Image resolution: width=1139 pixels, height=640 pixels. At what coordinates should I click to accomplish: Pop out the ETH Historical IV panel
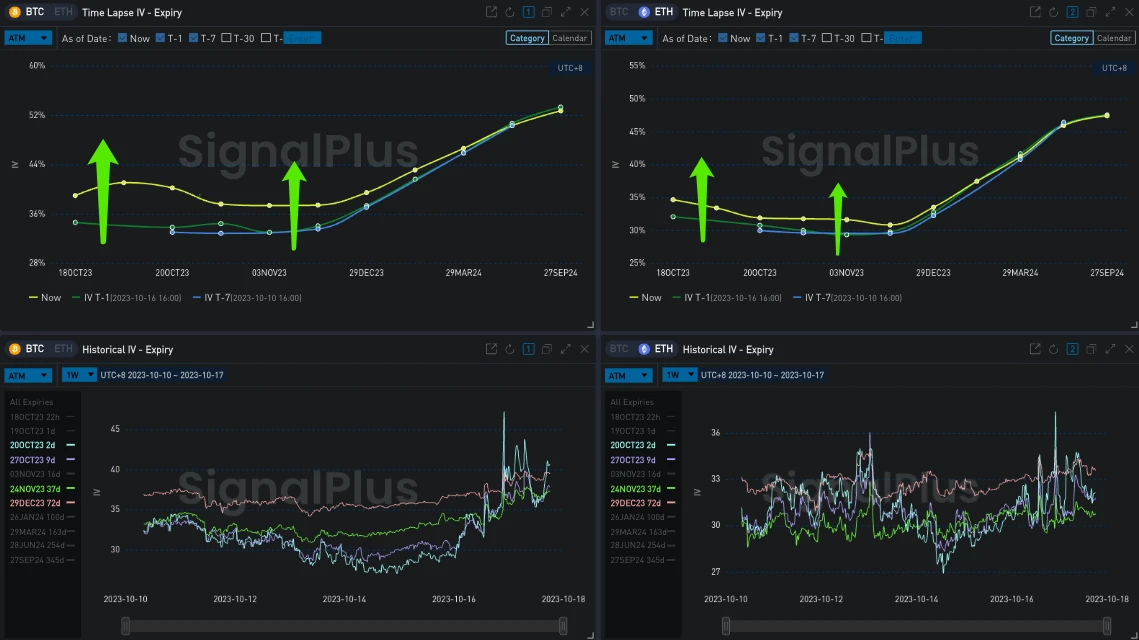pos(1035,349)
